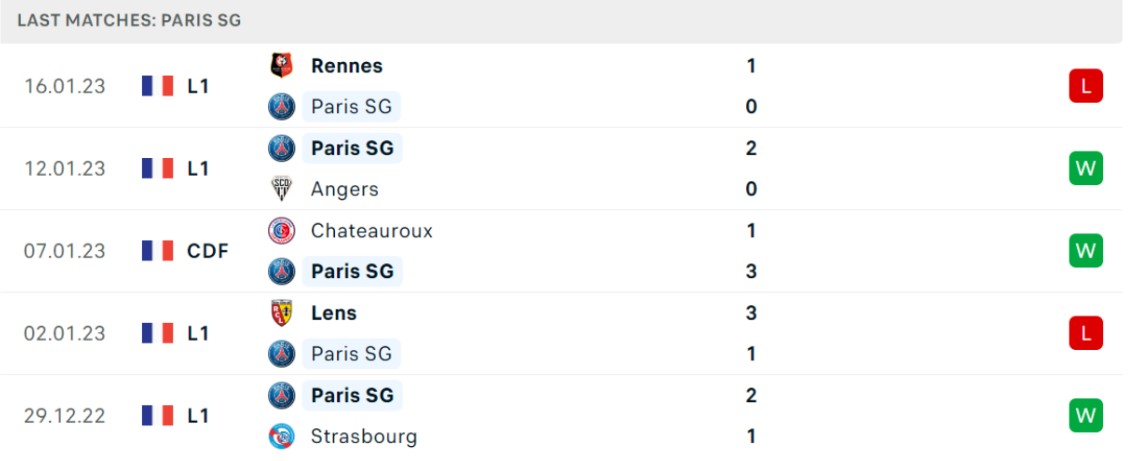Viewport: 1132px width, 461px height.
Task: Click green W badge for Strasbourg match
Action: (1086, 415)
